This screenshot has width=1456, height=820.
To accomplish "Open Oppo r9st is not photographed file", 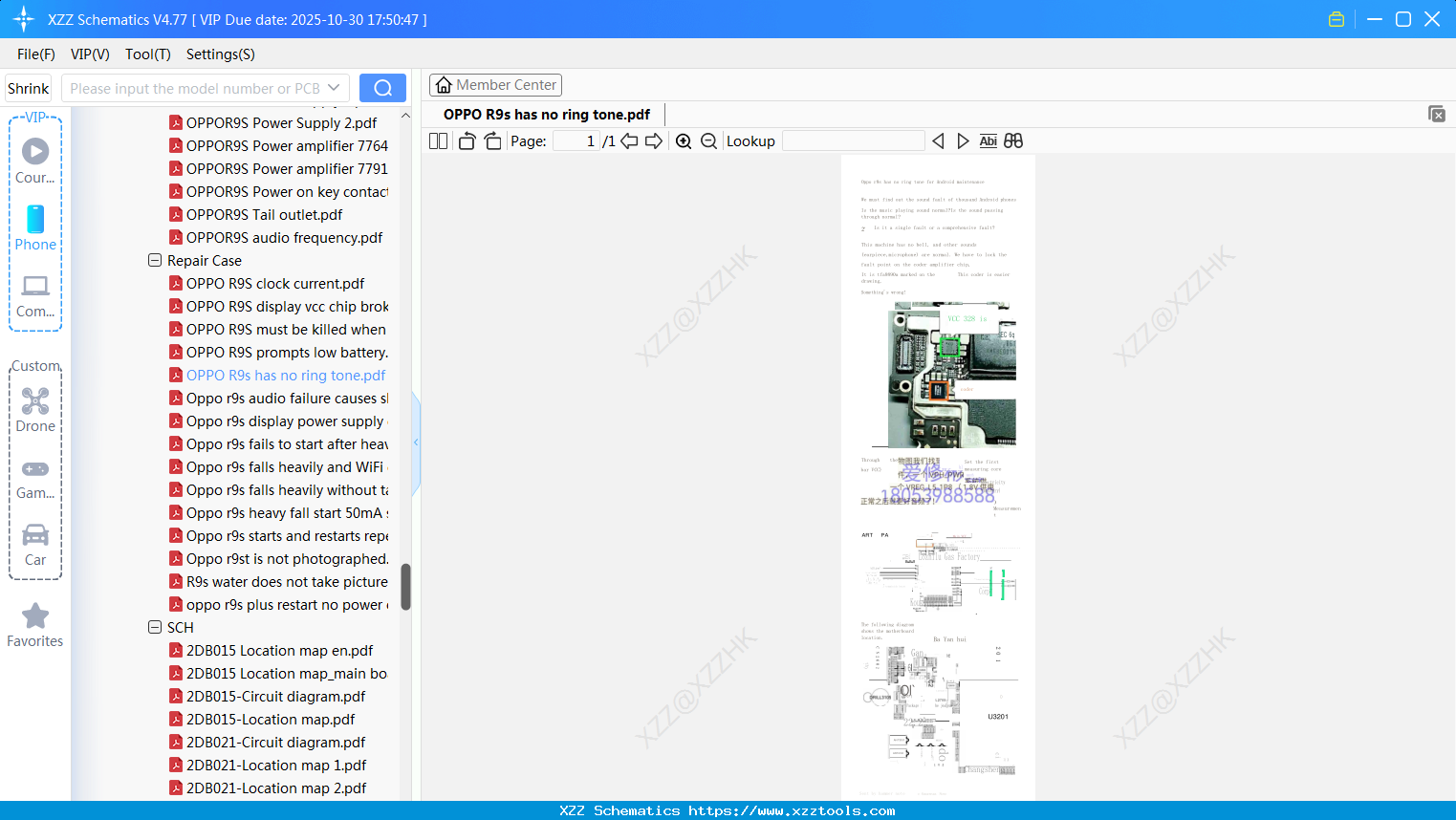I will pos(287,558).
